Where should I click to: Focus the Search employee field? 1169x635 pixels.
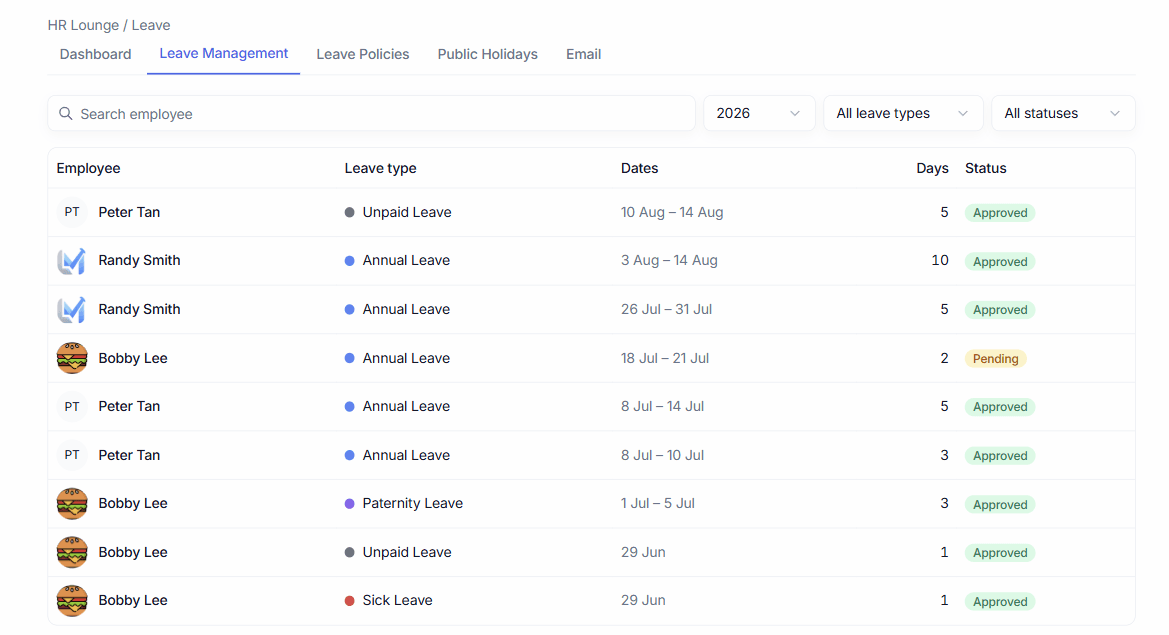pos(371,113)
